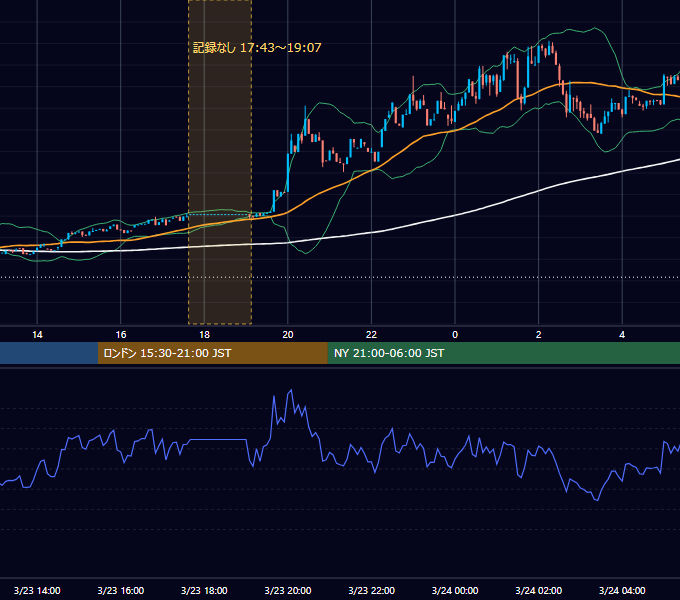This screenshot has width=680, height=600.
Task: Click the '3/23 14:00' date label
Action: [x=37, y=590]
